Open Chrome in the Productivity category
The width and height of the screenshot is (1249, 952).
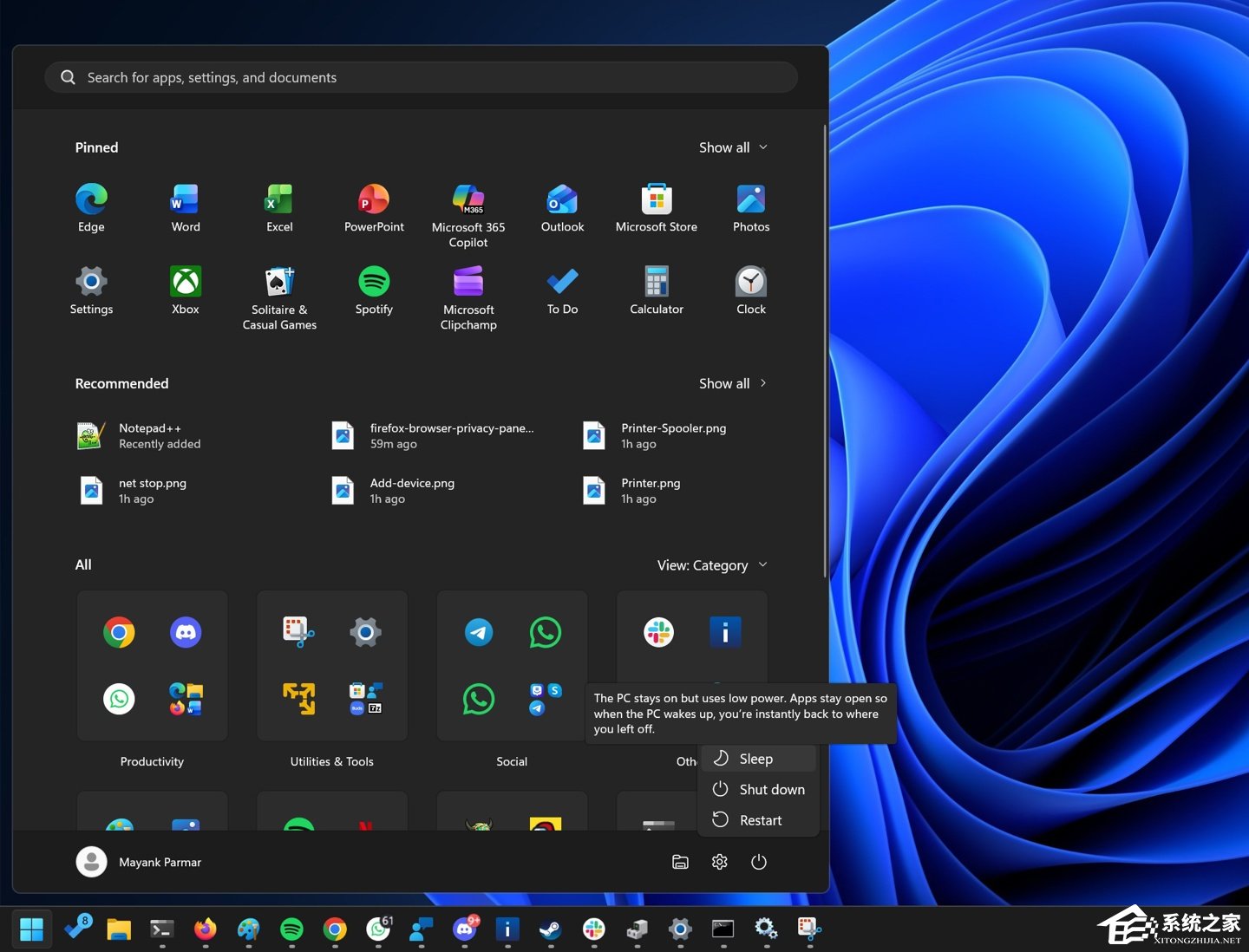point(119,632)
